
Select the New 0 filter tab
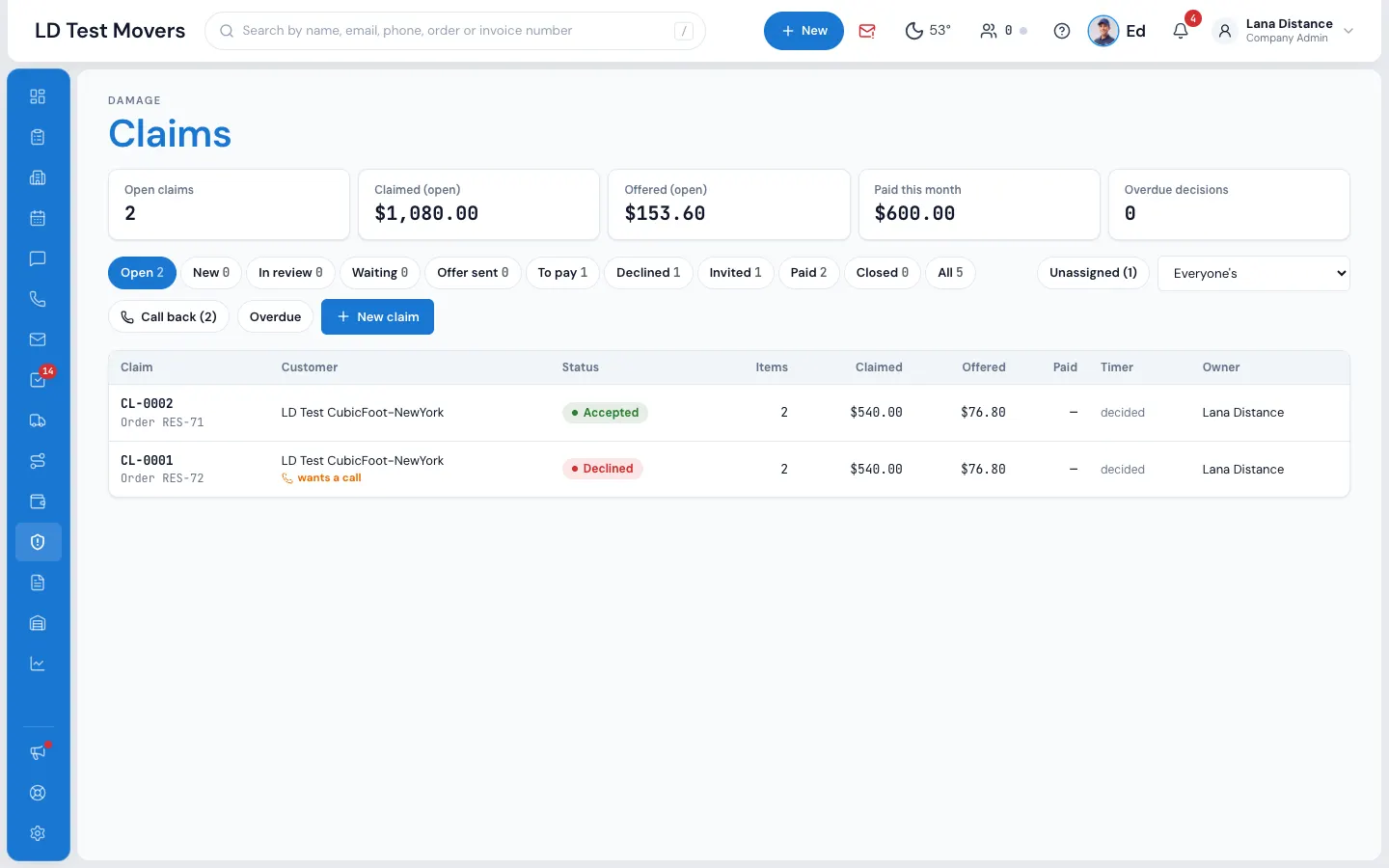(x=211, y=273)
